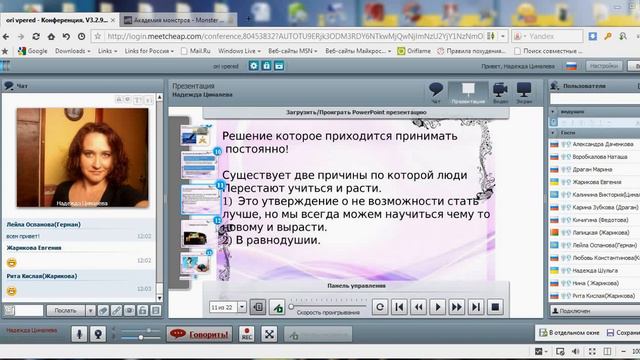Toggle the microphone button
This screenshot has width=640, height=360.
coord(79,334)
